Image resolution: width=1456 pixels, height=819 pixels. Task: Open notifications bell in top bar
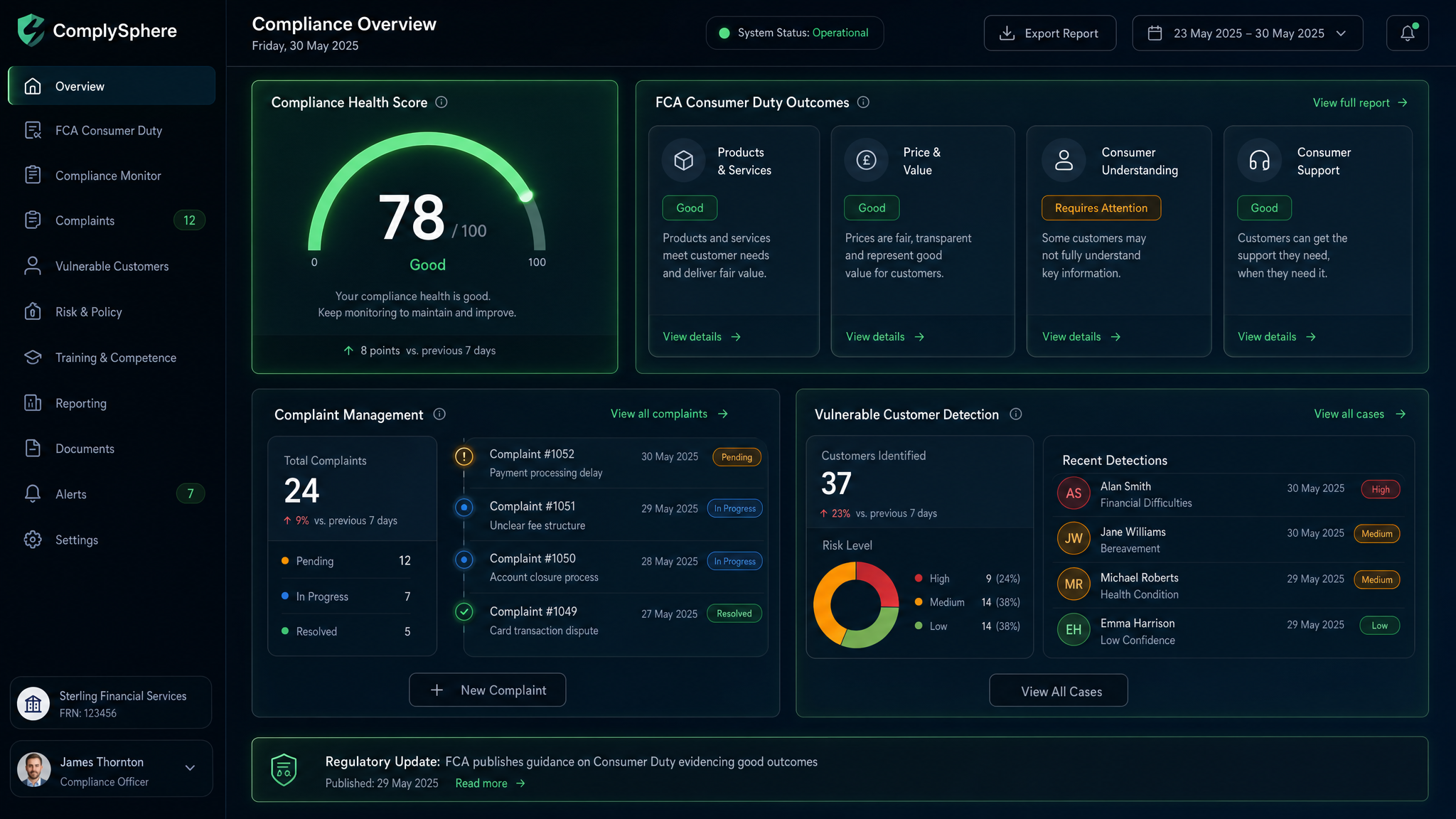1407,33
